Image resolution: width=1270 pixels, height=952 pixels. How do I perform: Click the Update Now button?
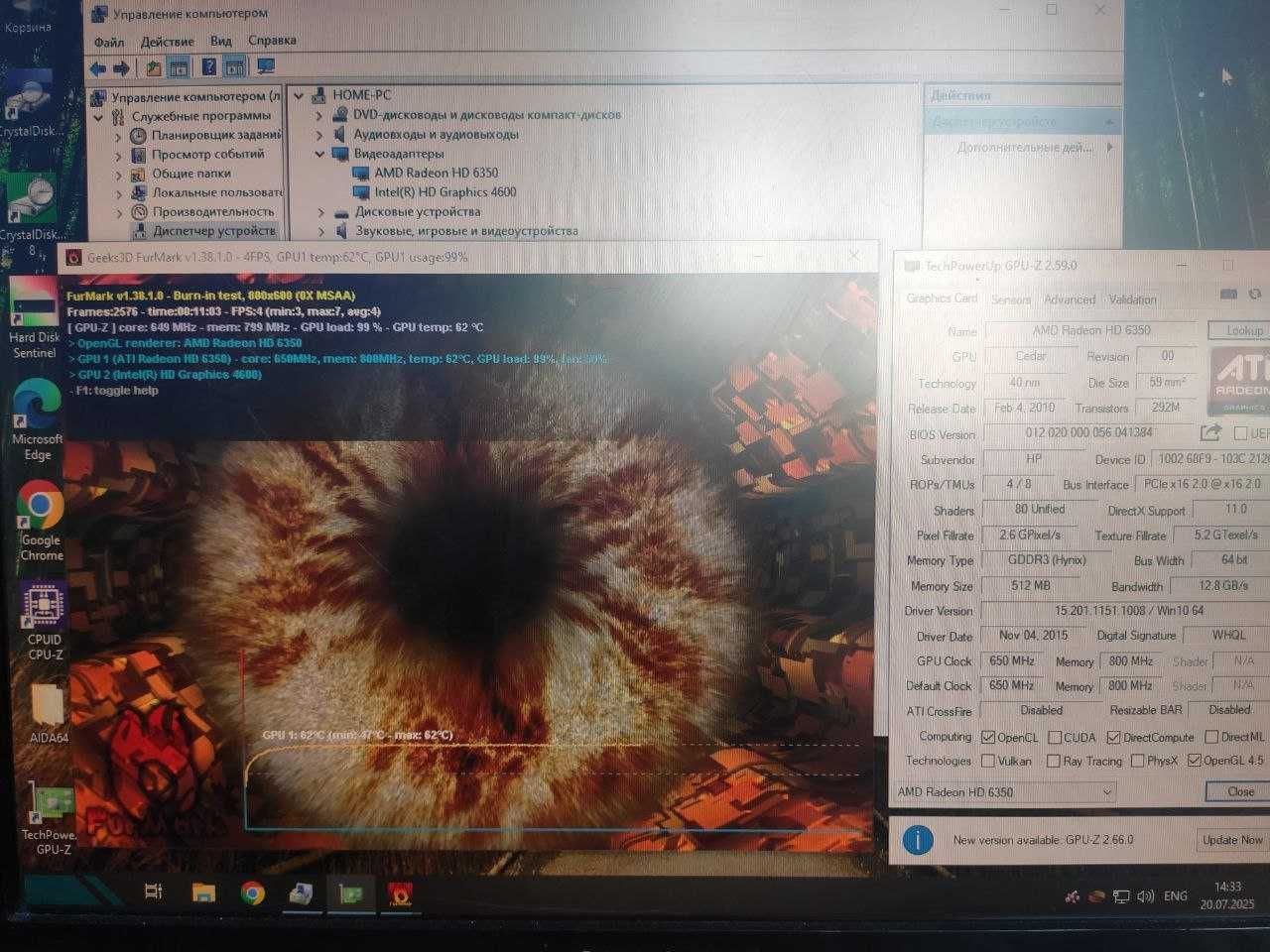1232,840
